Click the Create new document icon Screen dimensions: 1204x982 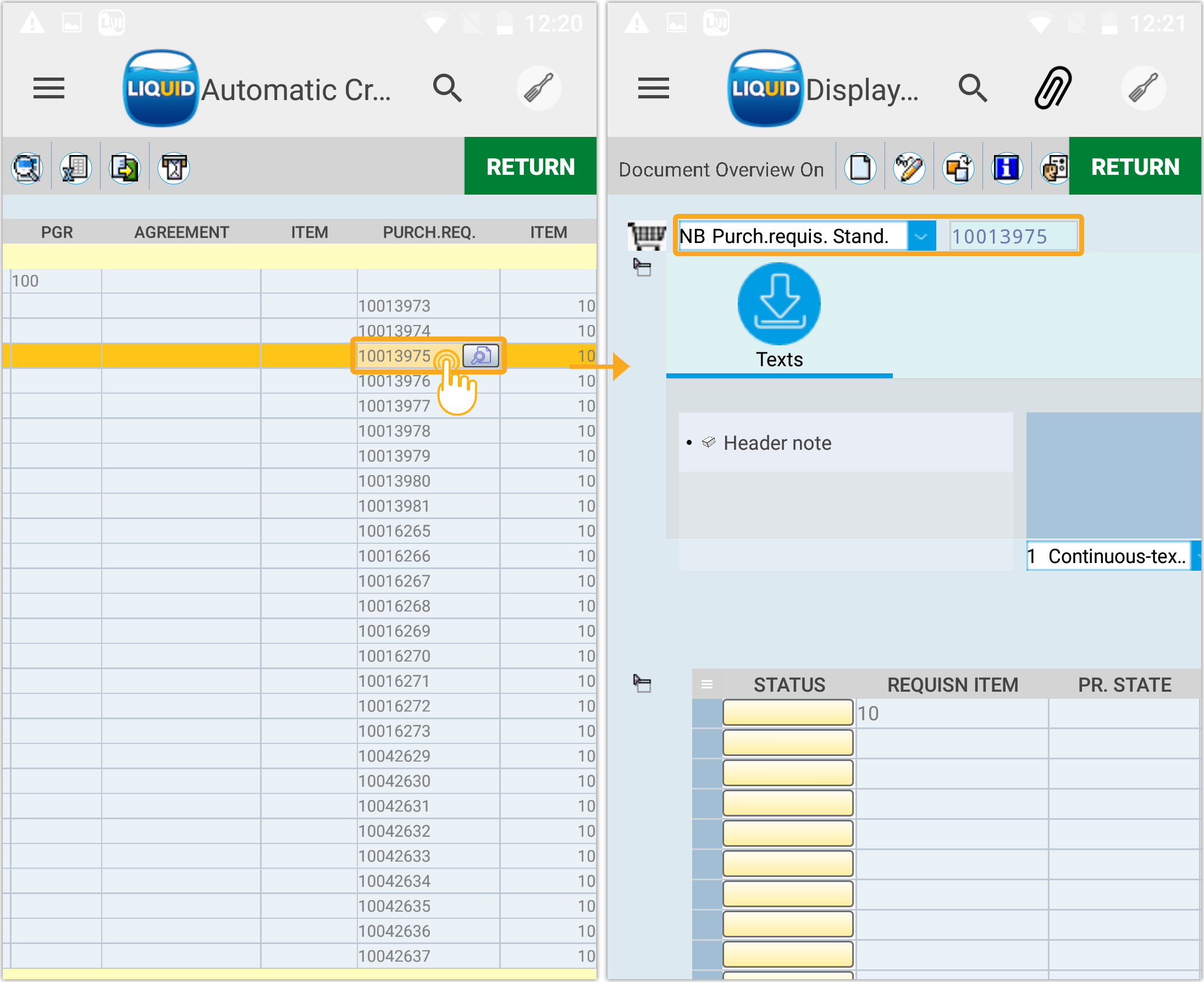pos(860,168)
